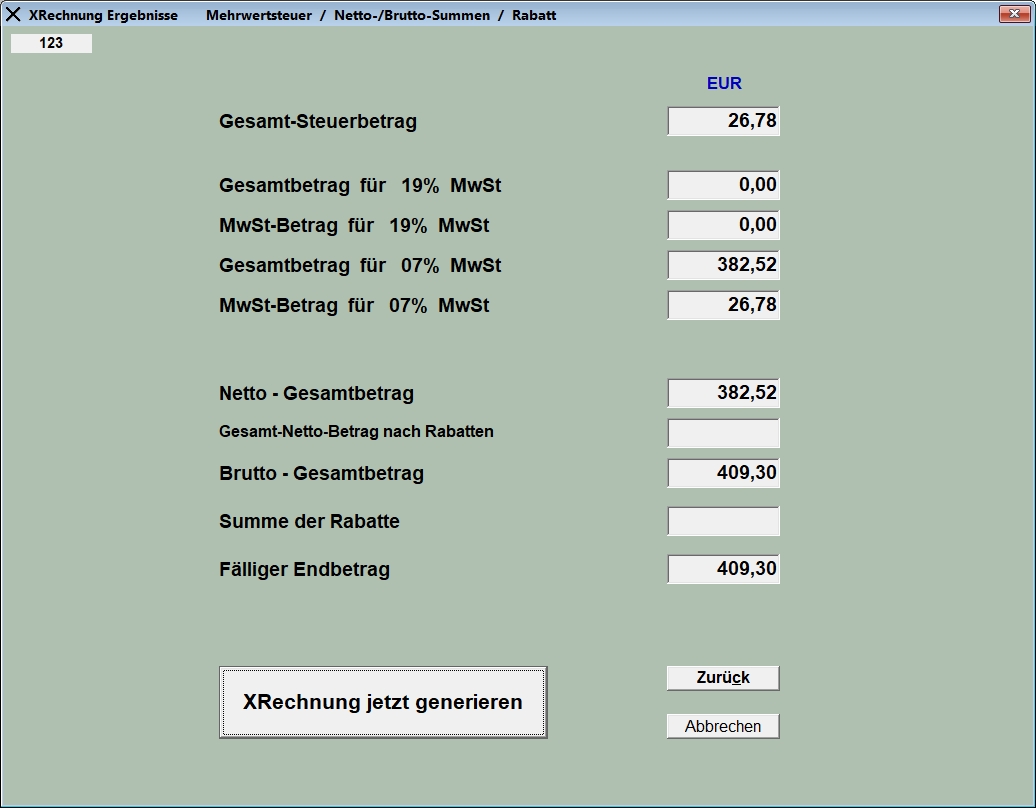Click the empty Summe der Rabatte field
1036x808 pixels.
[723, 521]
